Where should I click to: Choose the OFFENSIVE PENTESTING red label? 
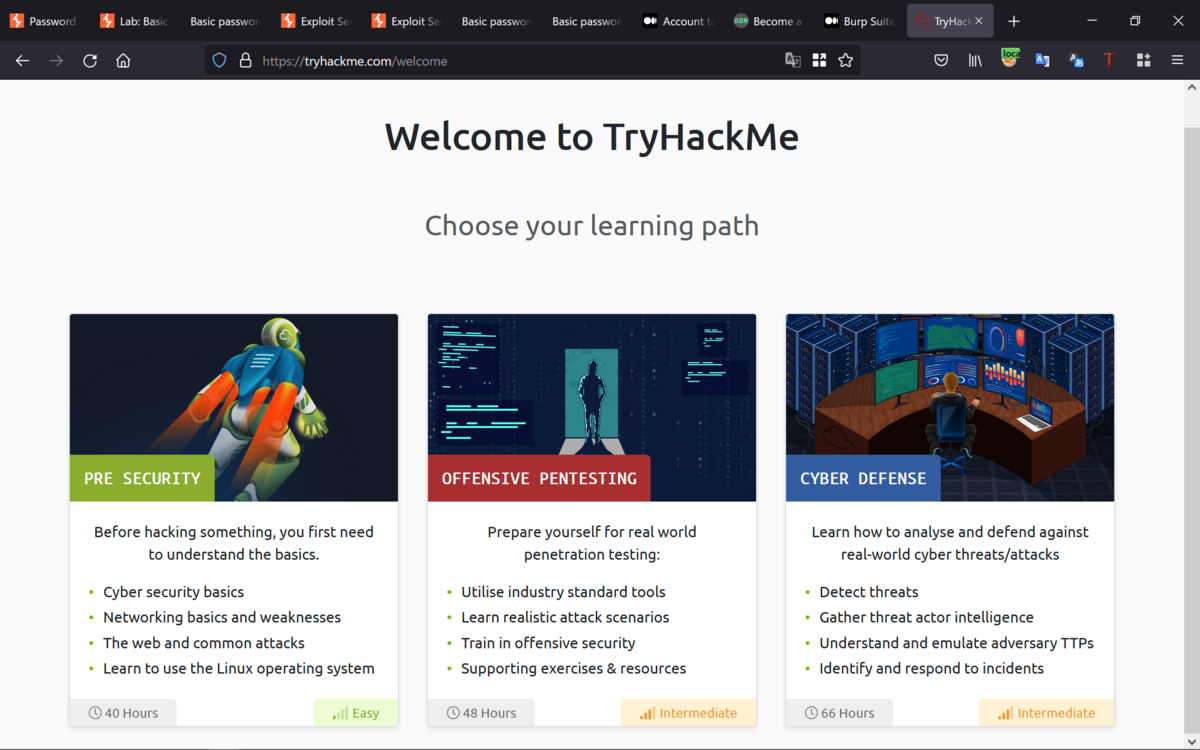click(539, 478)
